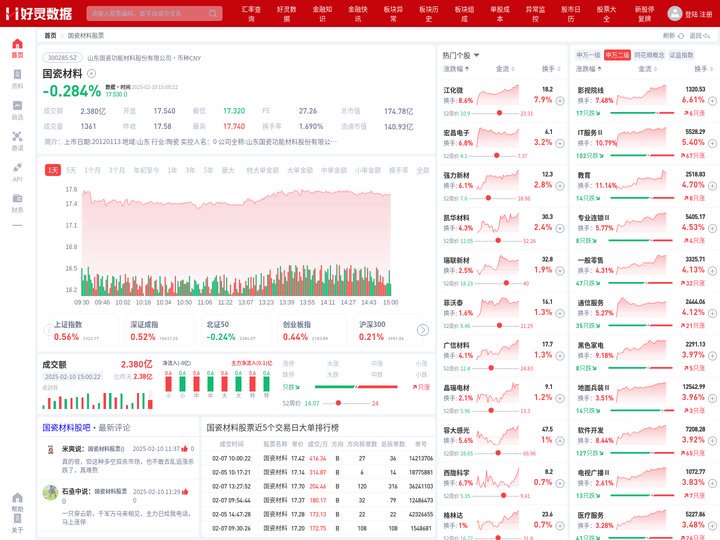Select the 最大 chart range
720x540 pixels.
[228, 170]
